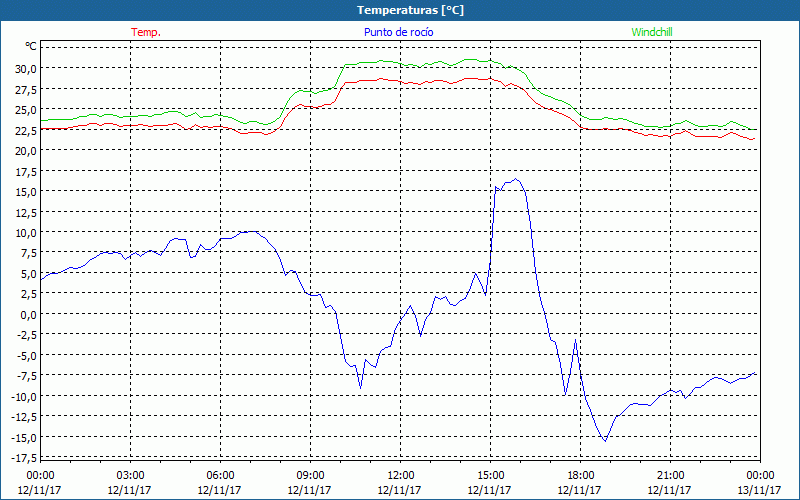Click the windchill line peak near 14:30

pos(470,60)
